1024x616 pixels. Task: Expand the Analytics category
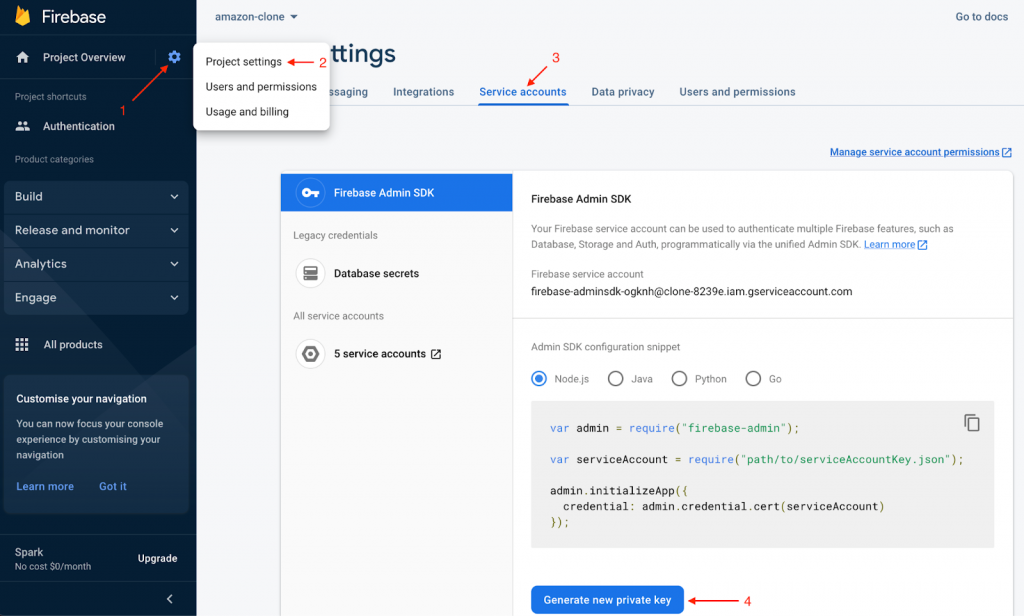[96, 264]
